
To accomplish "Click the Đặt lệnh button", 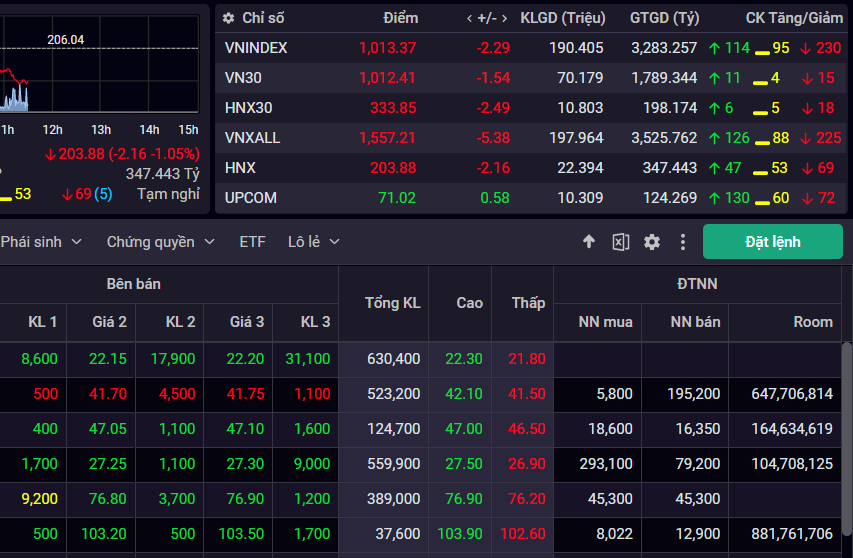I will point(772,241).
